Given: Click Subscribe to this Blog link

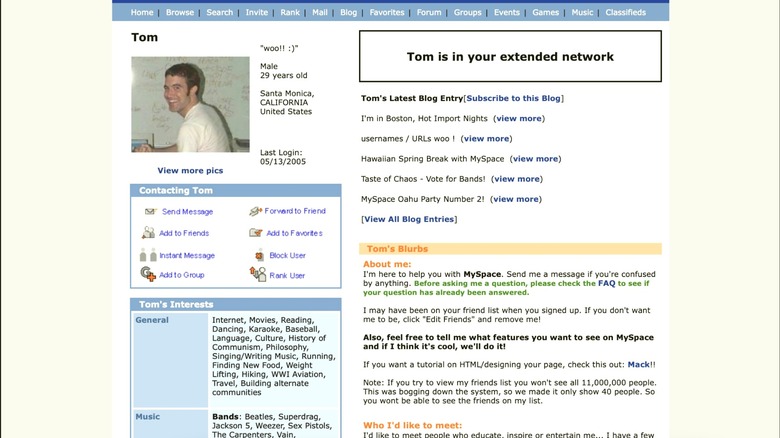Looking at the screenshot, I should pos(513,98).
